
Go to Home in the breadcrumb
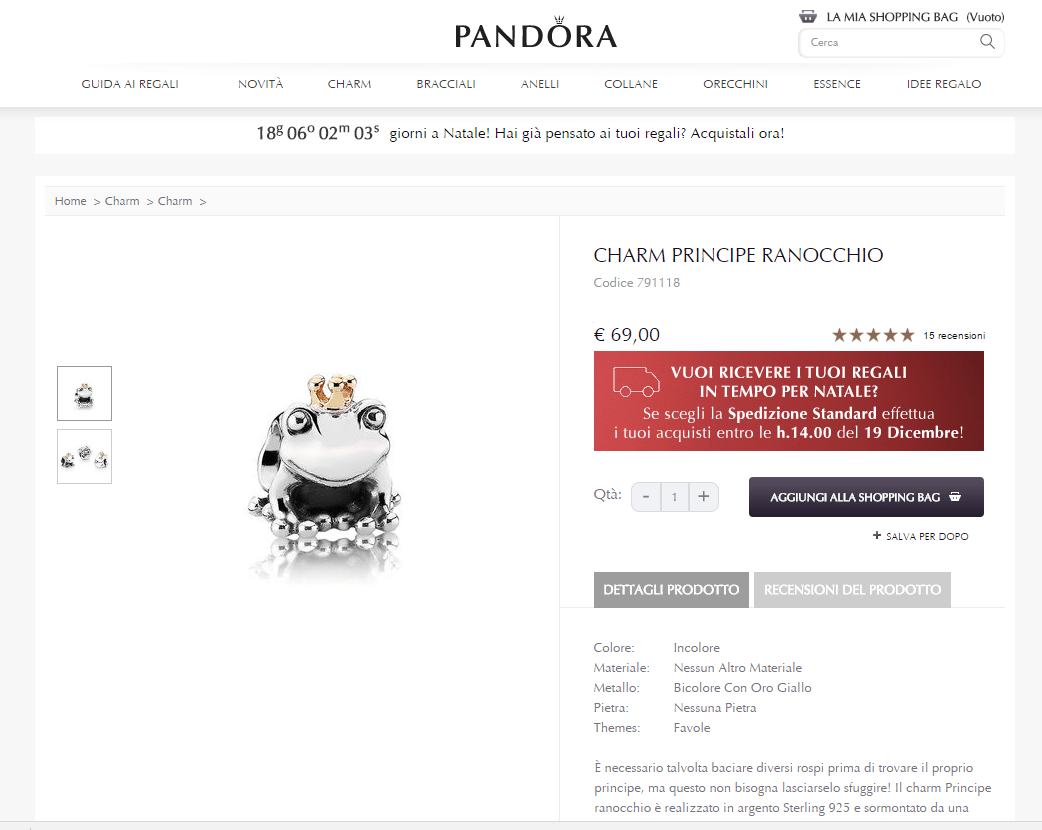(70, 201)
